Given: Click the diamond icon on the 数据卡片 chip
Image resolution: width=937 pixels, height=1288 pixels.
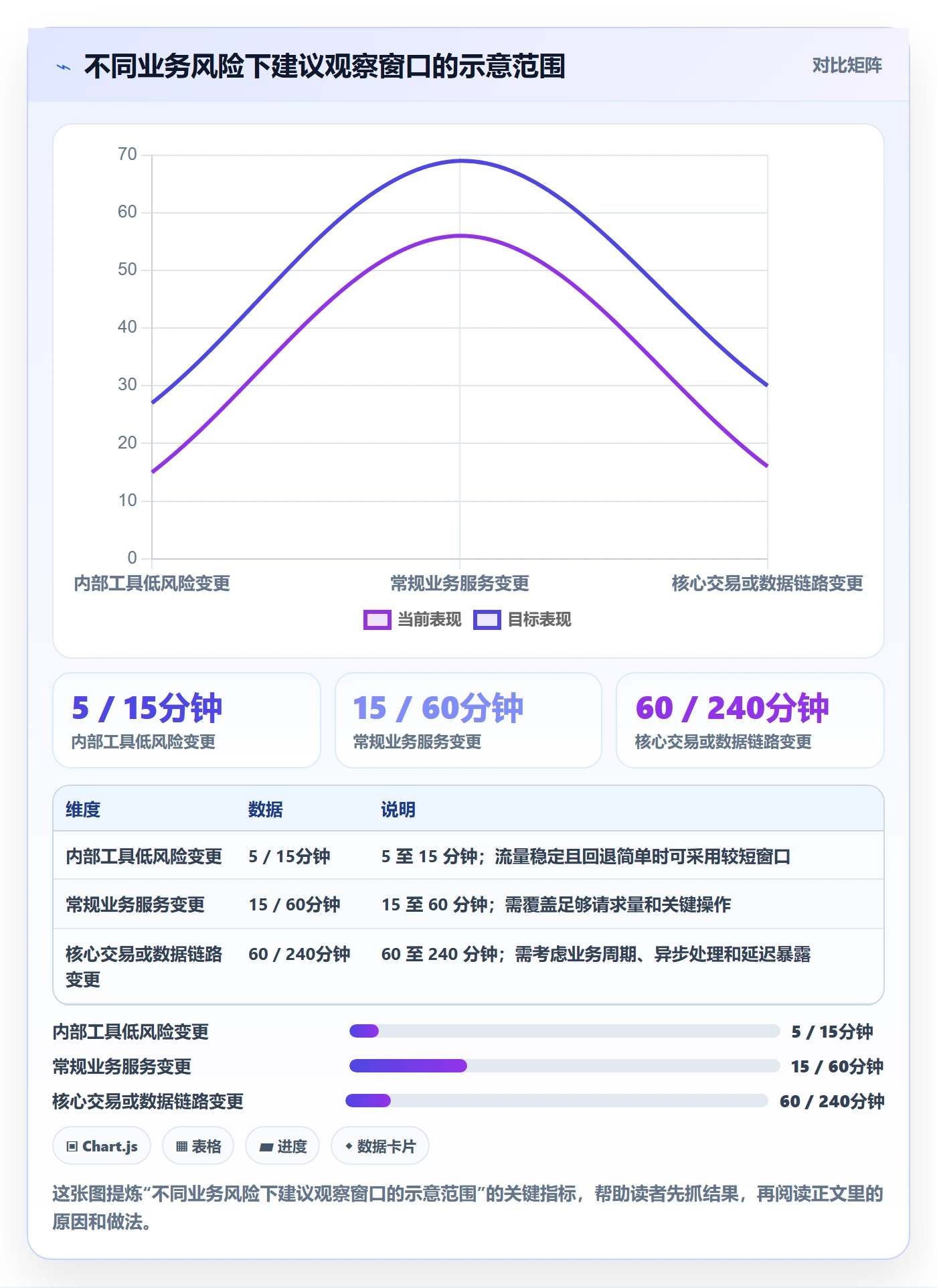Looking at the screenshot, I should pos(349,1146).
